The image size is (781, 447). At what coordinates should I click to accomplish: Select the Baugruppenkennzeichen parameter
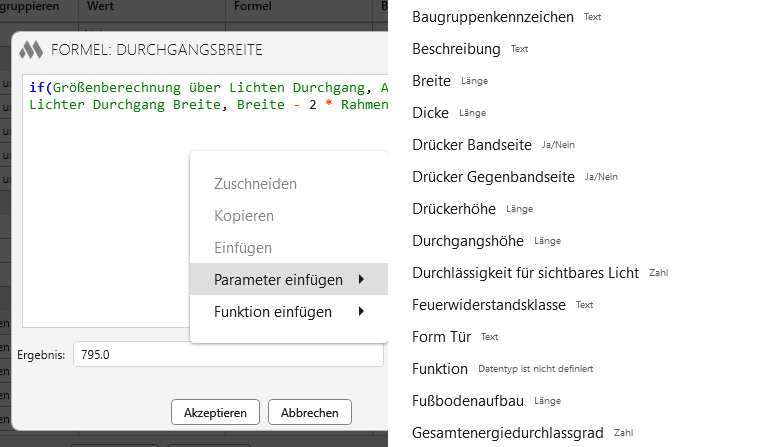tap(492, 17)
